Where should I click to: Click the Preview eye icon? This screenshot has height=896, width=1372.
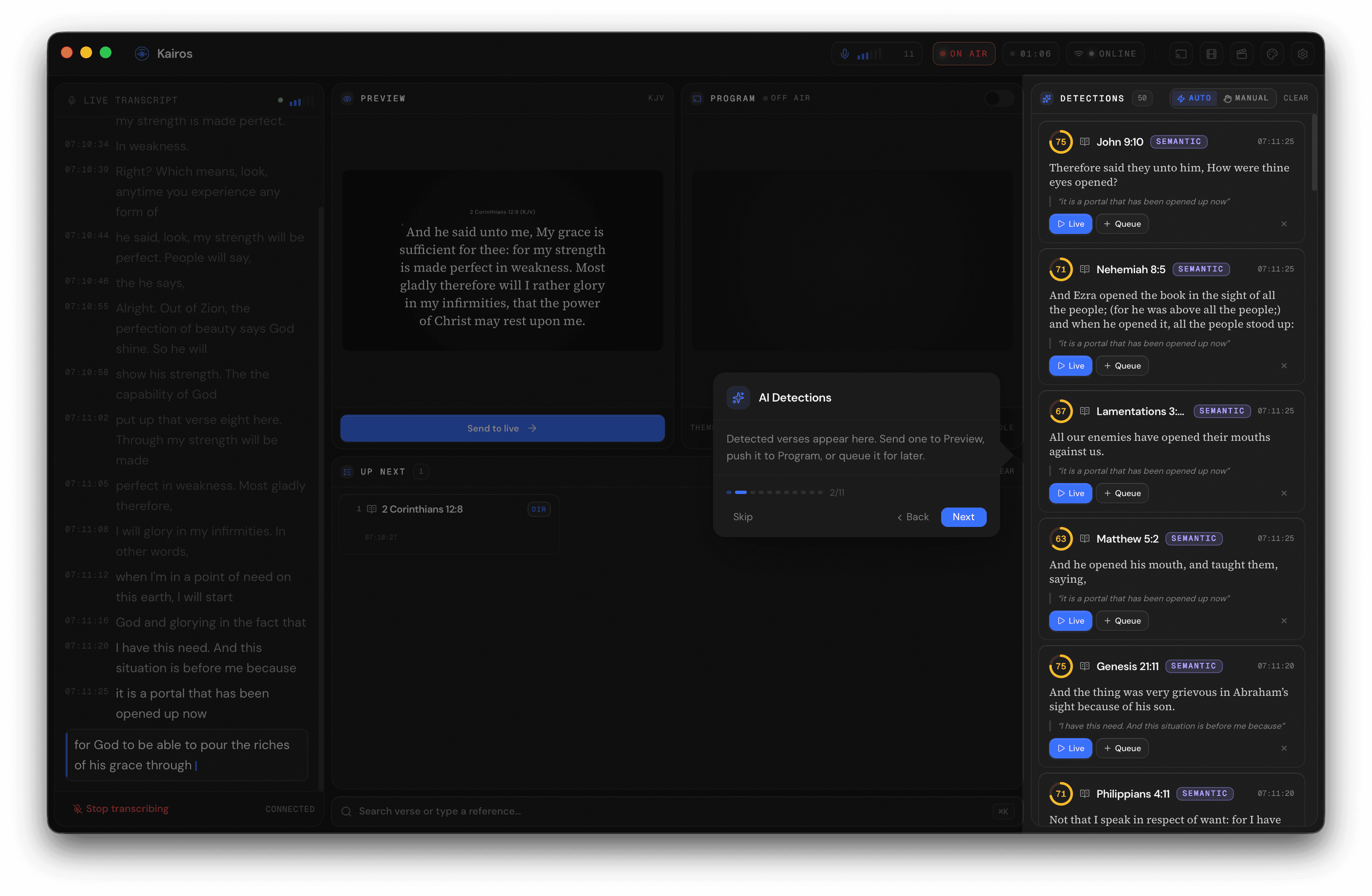(347, 98)
